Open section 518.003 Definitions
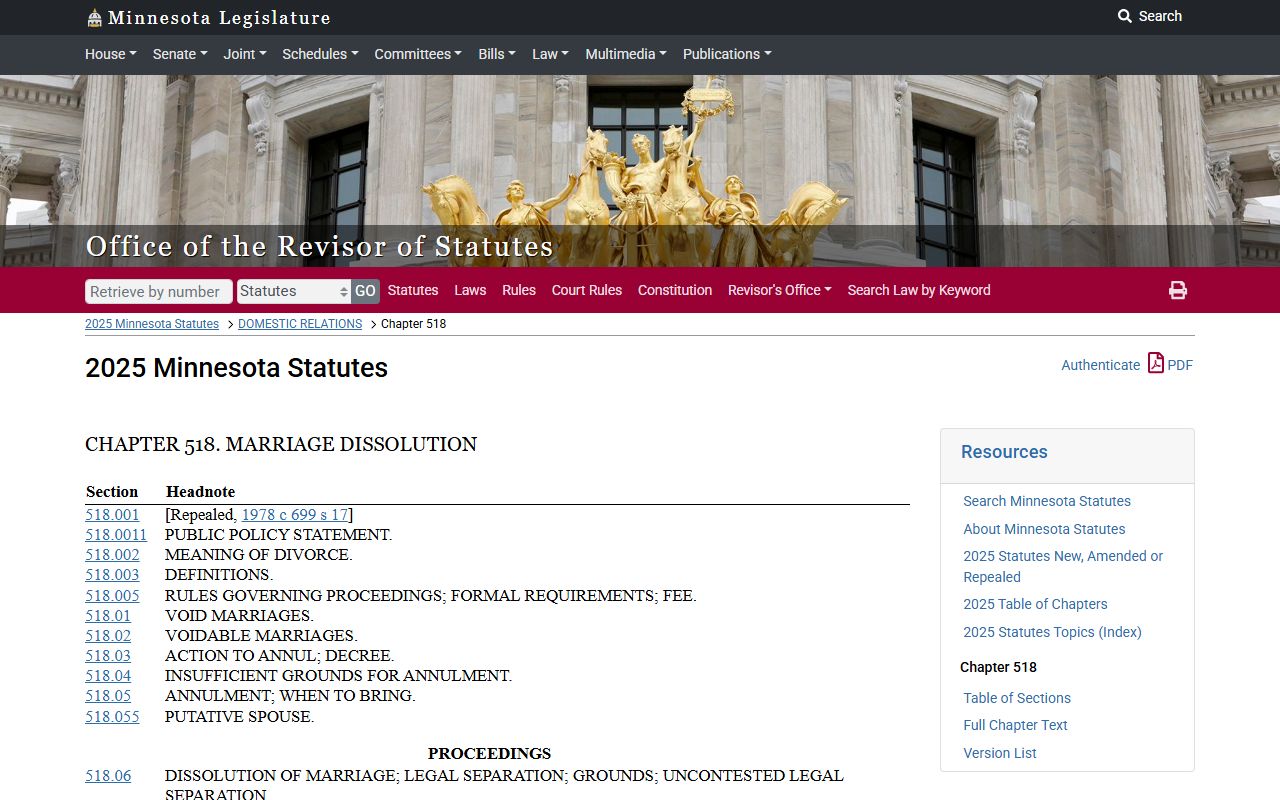1280x800 pixels. click(112, 575)
